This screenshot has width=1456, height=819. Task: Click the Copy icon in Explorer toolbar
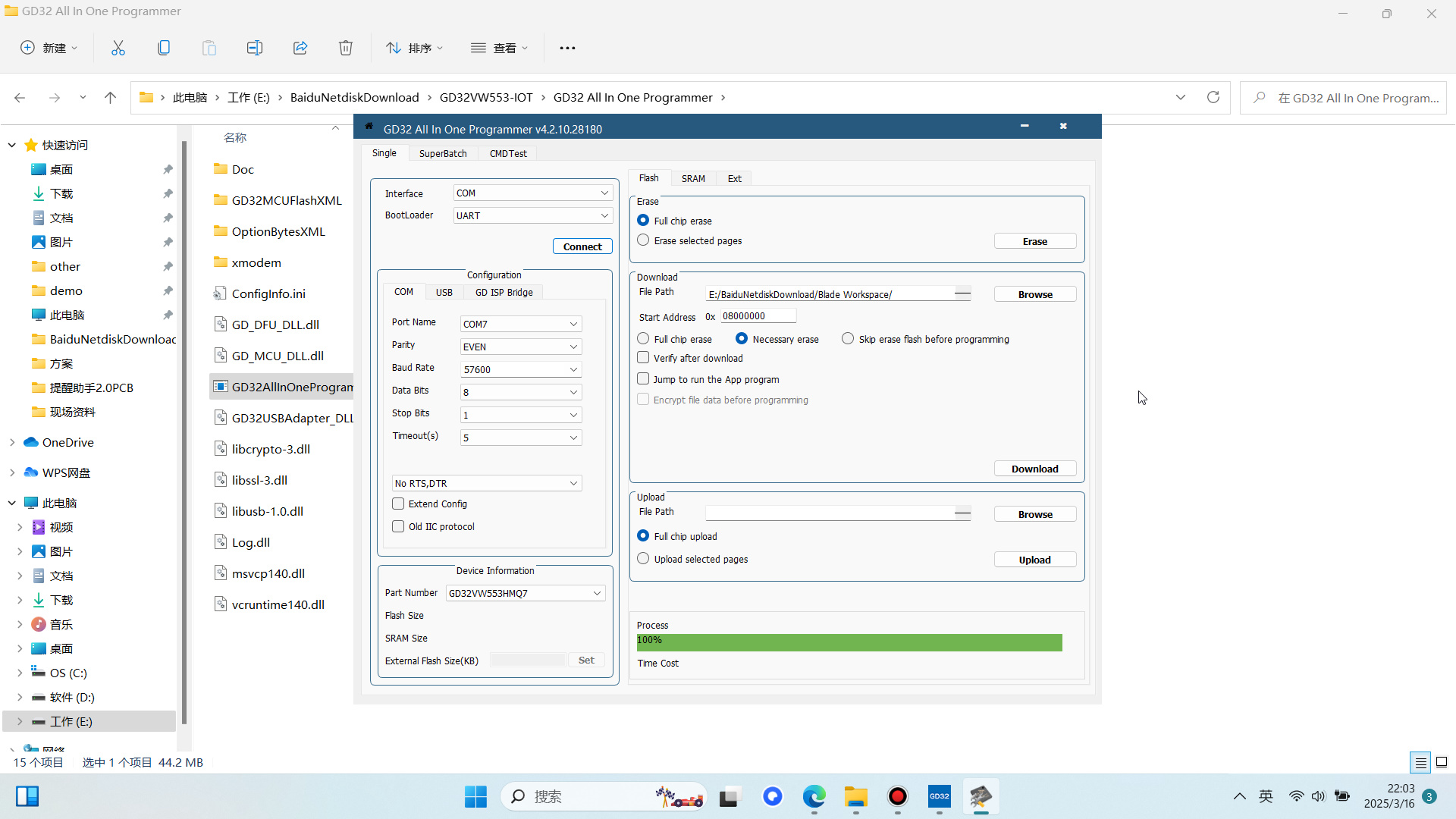(x=164, y=48)
